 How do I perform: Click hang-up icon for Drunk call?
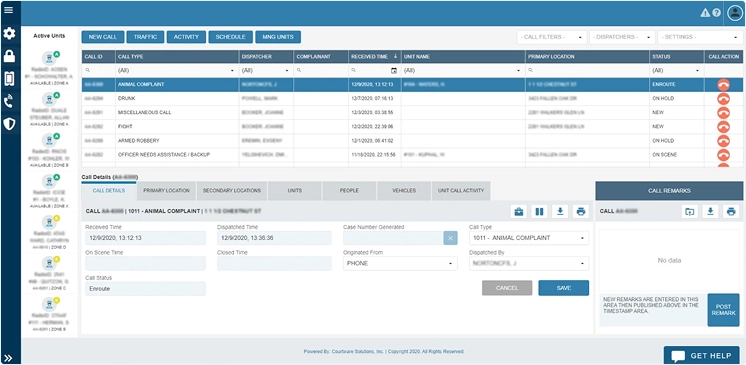point(723,99)
